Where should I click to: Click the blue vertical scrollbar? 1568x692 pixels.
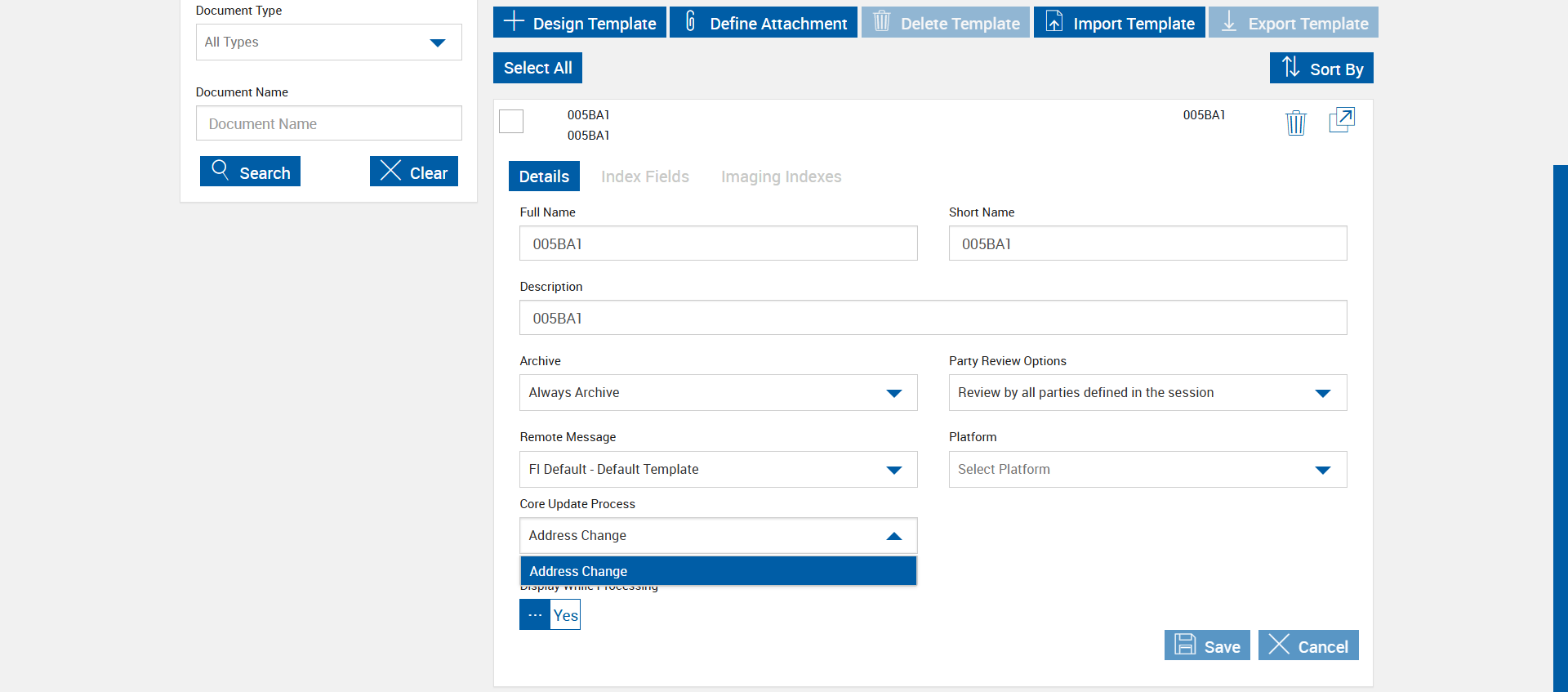point(1560,425)
